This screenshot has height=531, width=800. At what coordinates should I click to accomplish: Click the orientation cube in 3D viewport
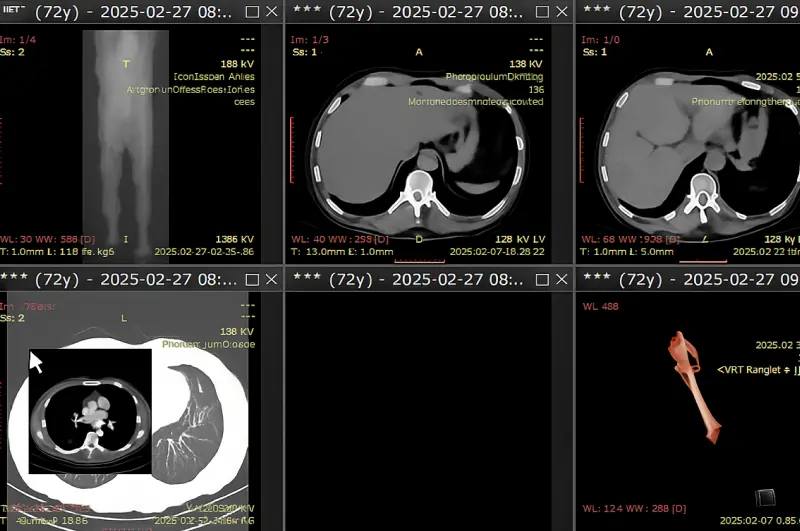(764, 497)
